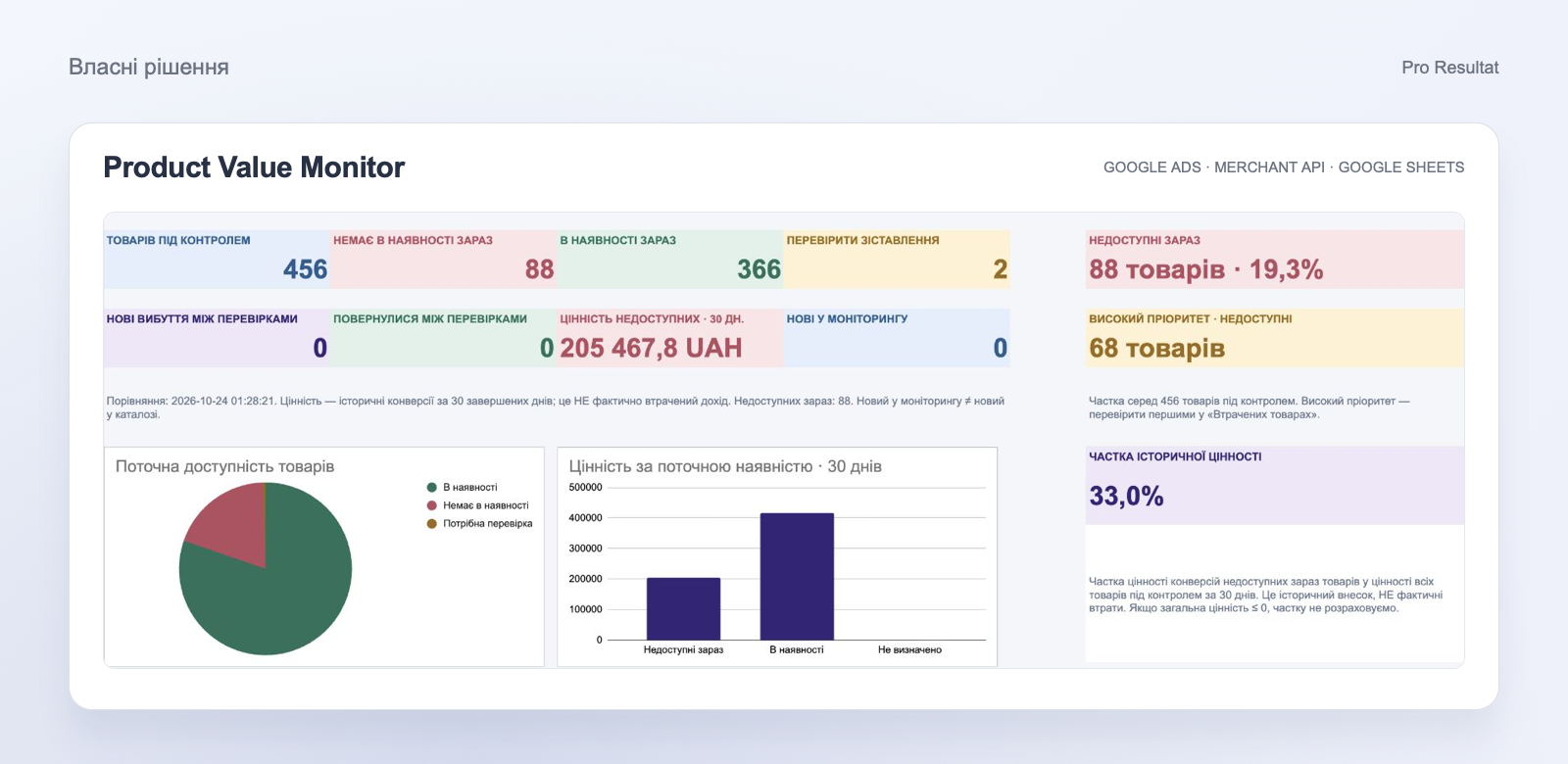Click the Нові у моніторингу label
The image size is (1568, 764).
point(847,318)
